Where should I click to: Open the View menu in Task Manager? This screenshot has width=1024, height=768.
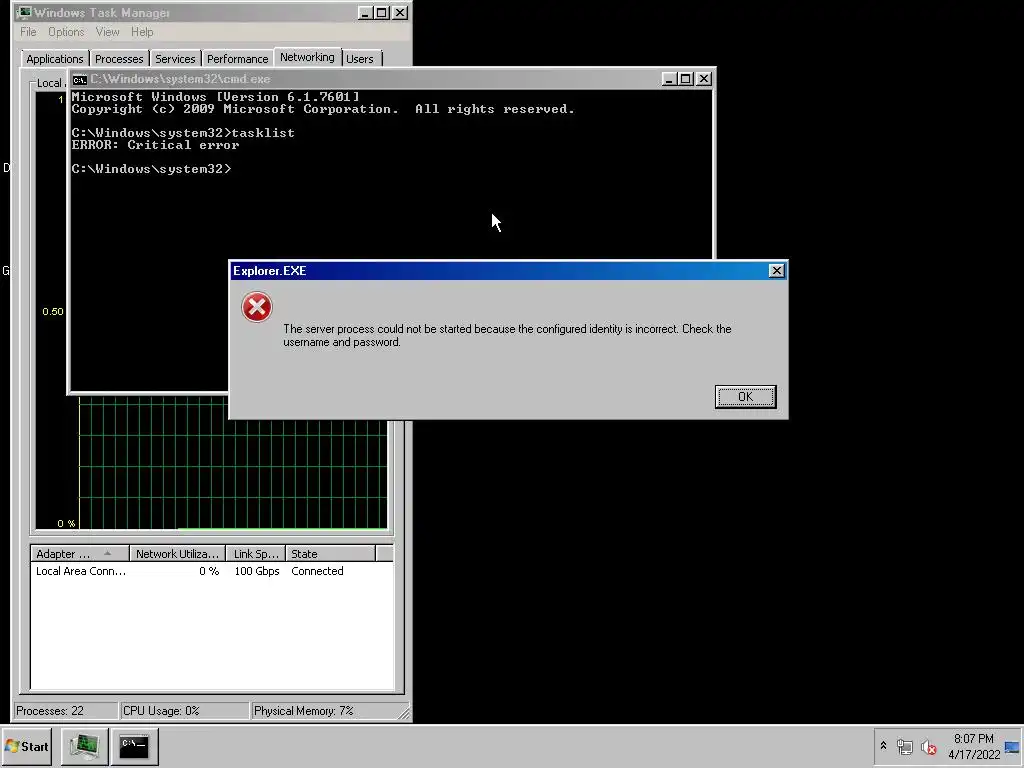(107, 32)
